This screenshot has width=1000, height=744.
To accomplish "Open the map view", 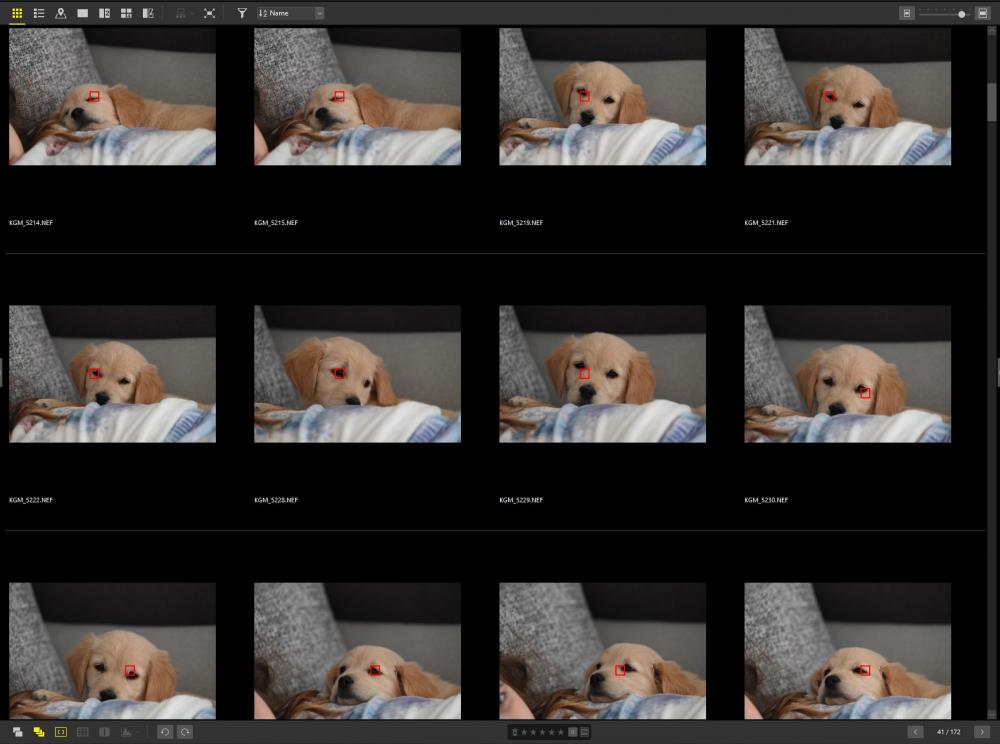I will point(61,13).
